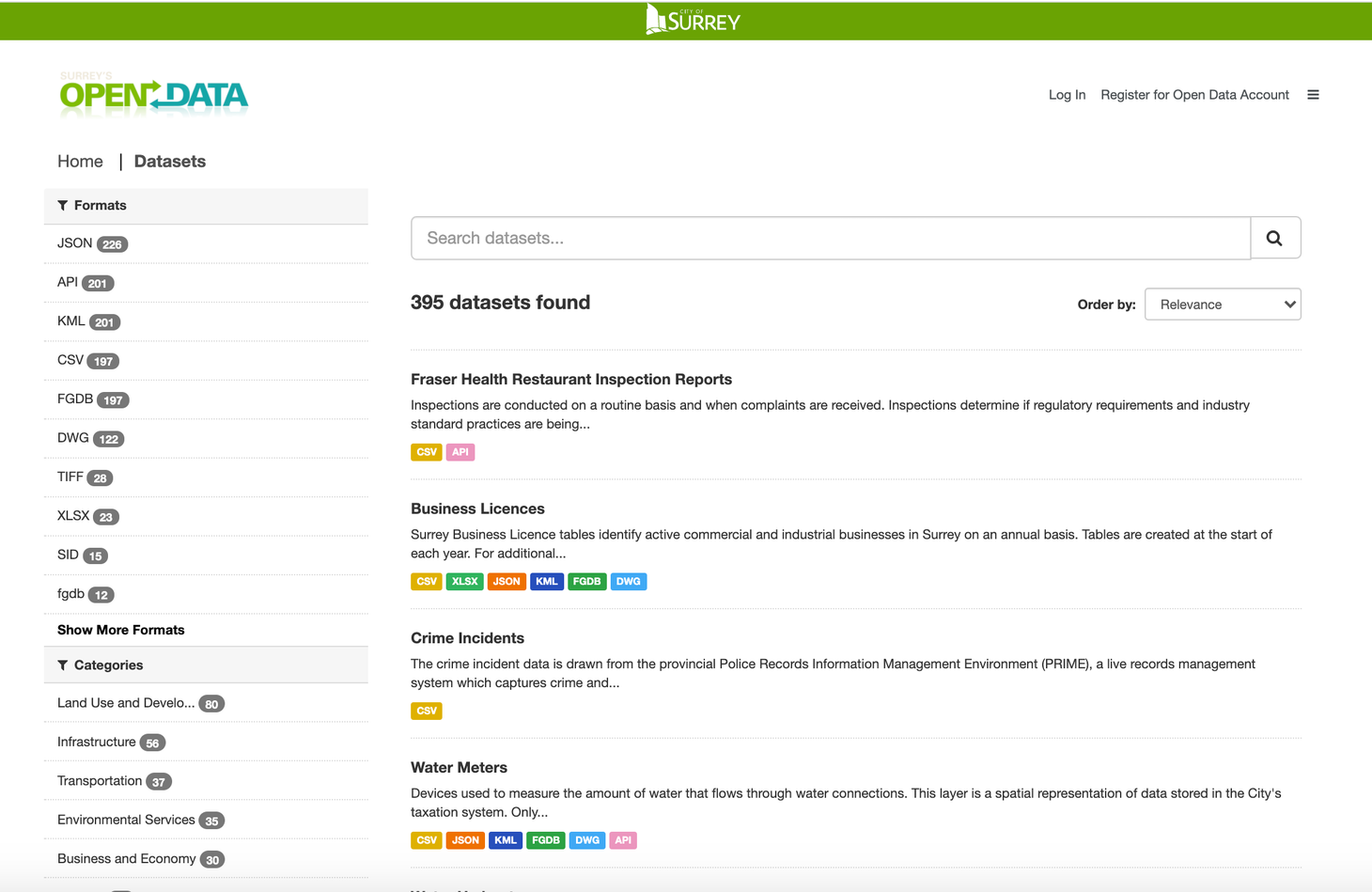
Task: Click the FGDB tag under Business Licences
Action: coord(587,582)
